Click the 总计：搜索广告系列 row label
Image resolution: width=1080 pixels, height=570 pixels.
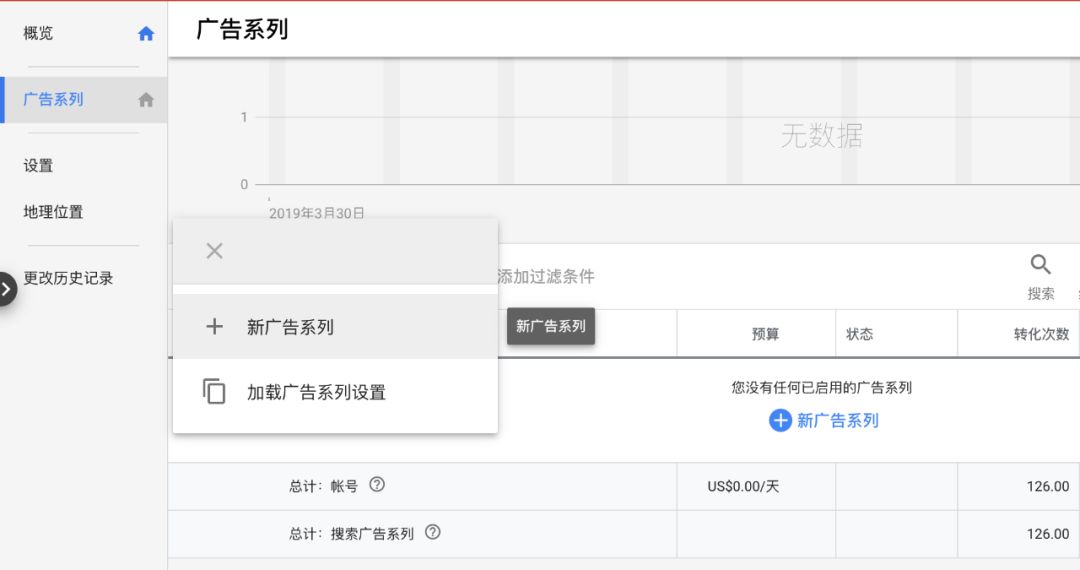351,534
